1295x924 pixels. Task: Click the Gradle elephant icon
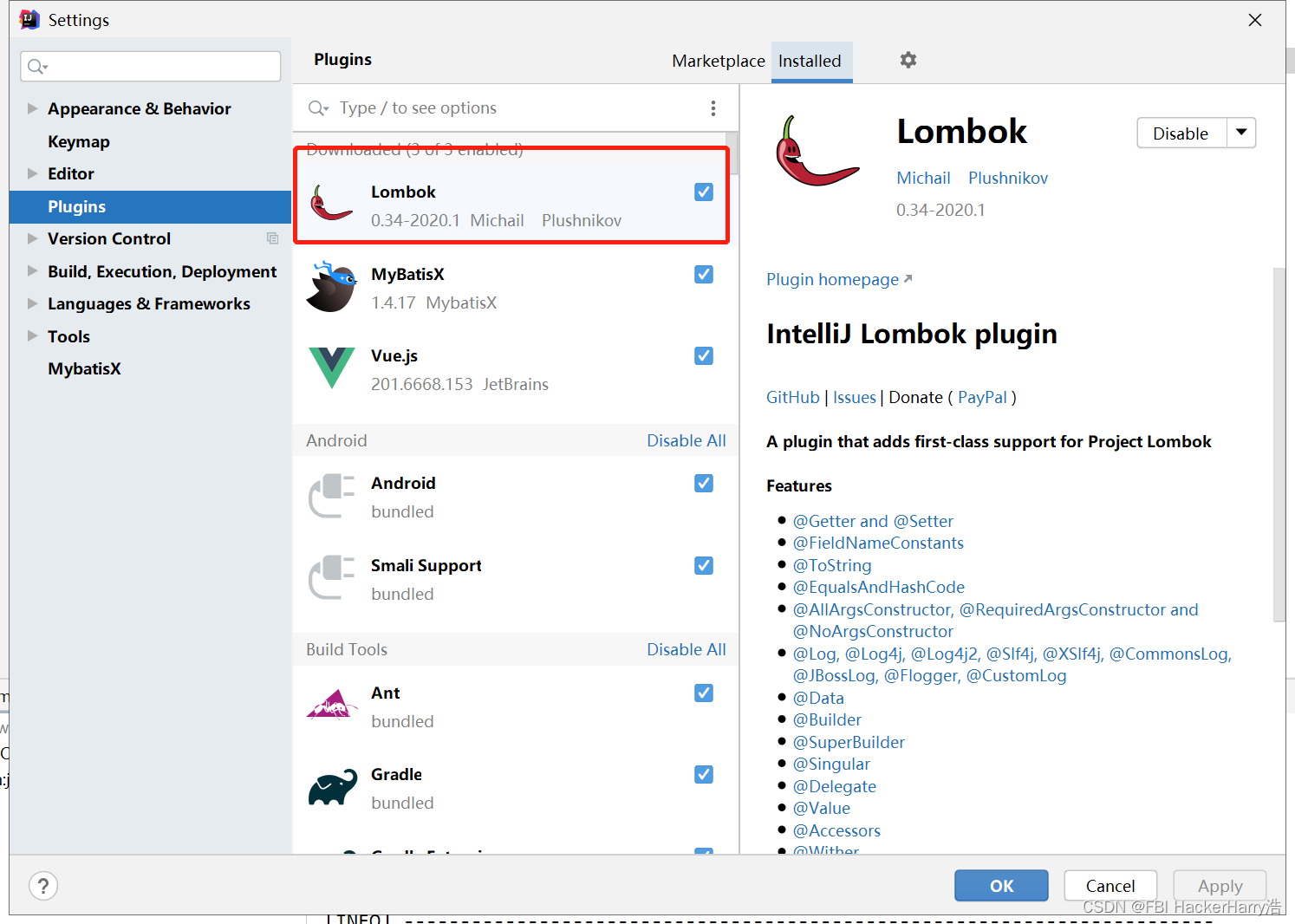click(333, 787)
